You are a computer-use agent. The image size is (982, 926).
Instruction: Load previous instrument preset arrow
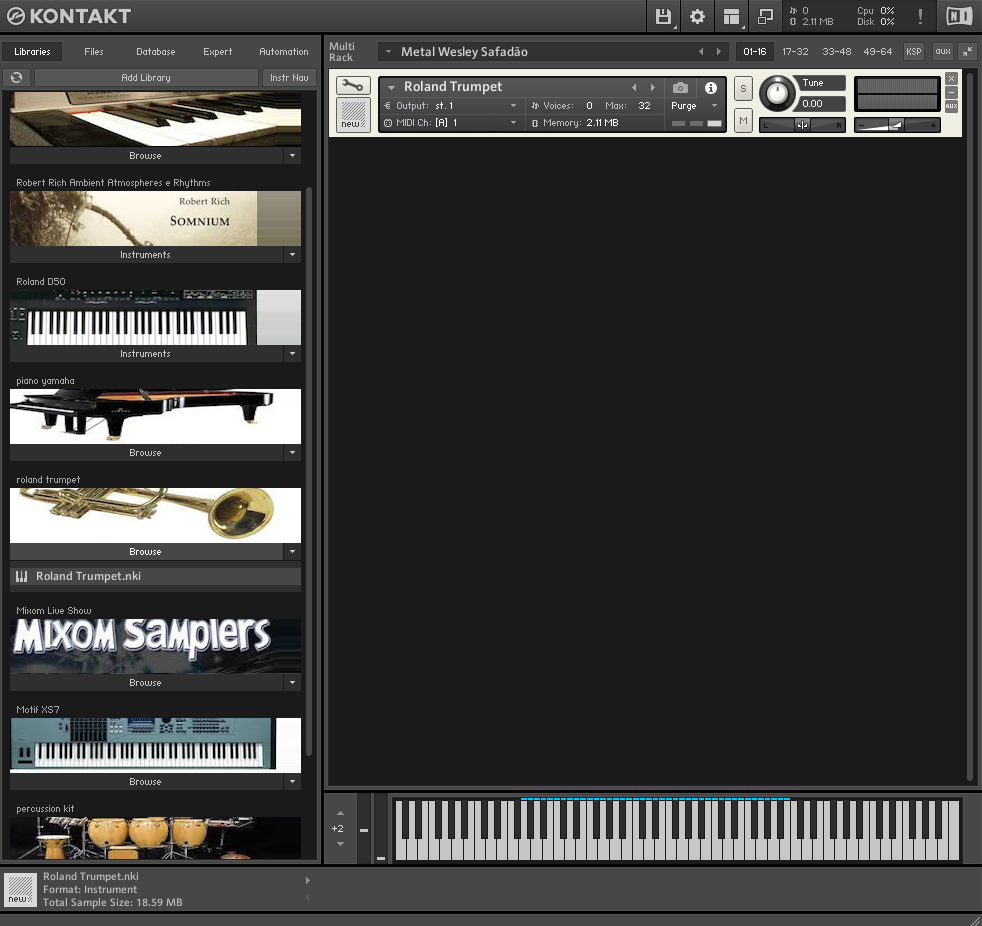(x=634, y=87)
